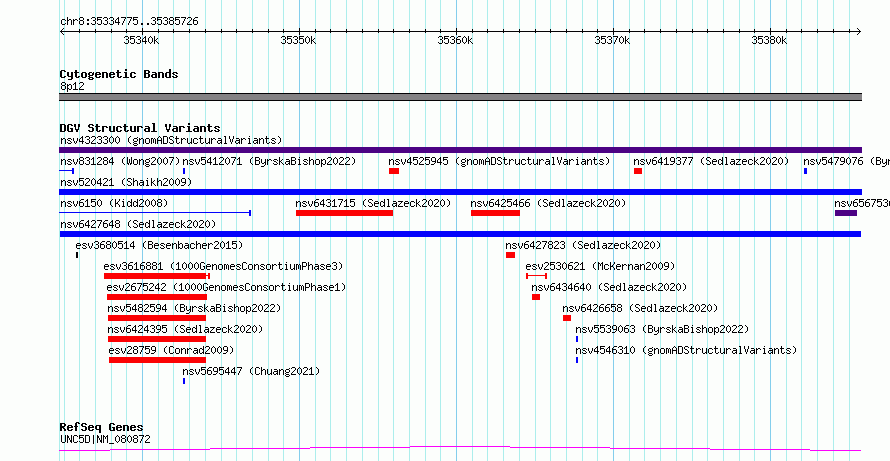Open the nsv6425466 (Sedlazeck2020) label

548,203
